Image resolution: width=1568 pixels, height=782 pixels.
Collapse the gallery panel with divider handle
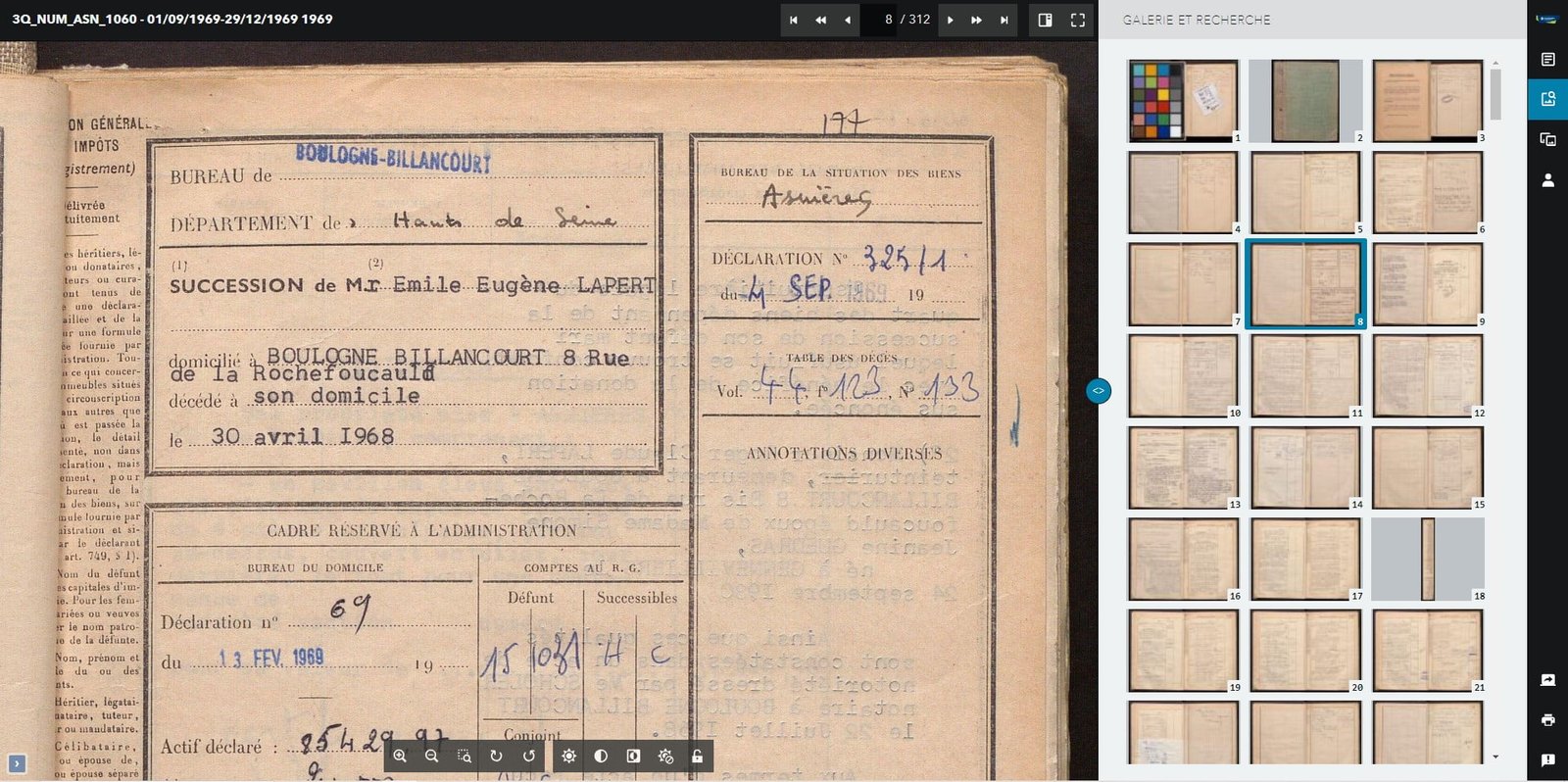coord(1099,391)
